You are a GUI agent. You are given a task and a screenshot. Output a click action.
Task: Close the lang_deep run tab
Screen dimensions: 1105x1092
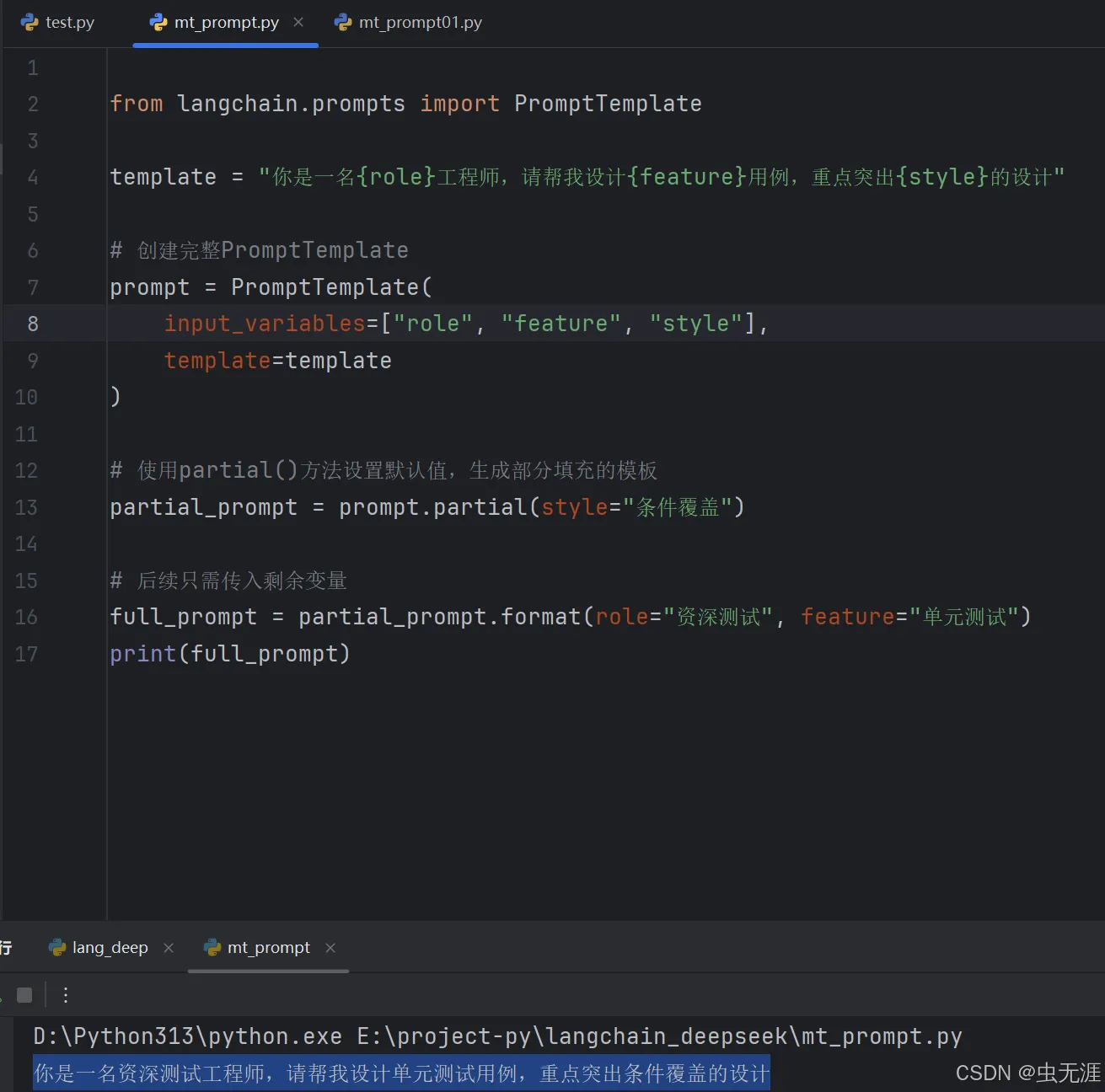169,948
